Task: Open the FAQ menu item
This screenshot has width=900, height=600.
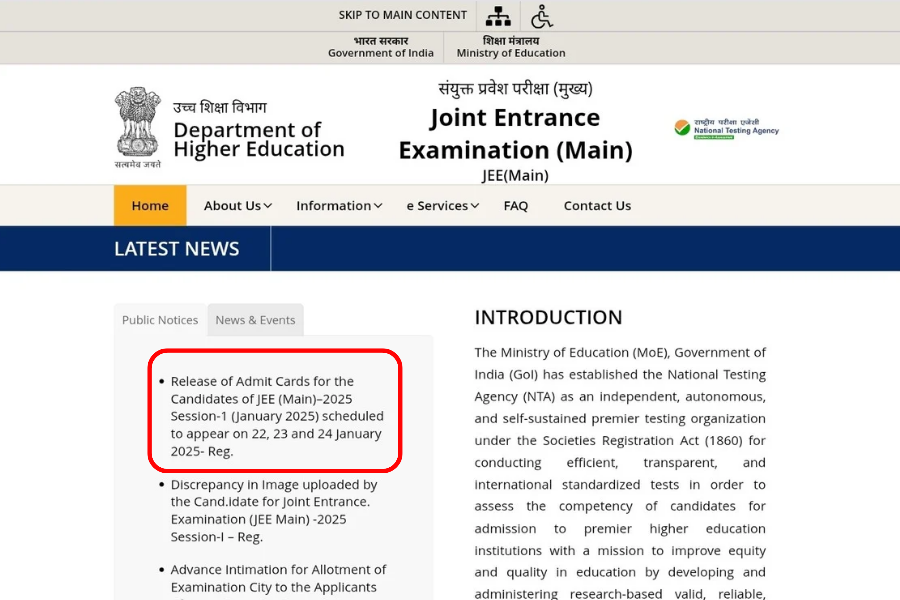Action: pos(516,206)
